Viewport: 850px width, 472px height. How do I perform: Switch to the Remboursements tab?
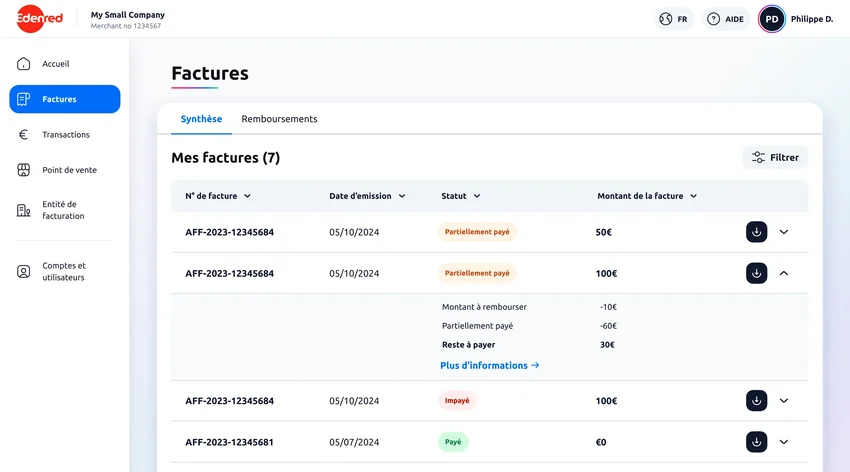coord(279,119)
